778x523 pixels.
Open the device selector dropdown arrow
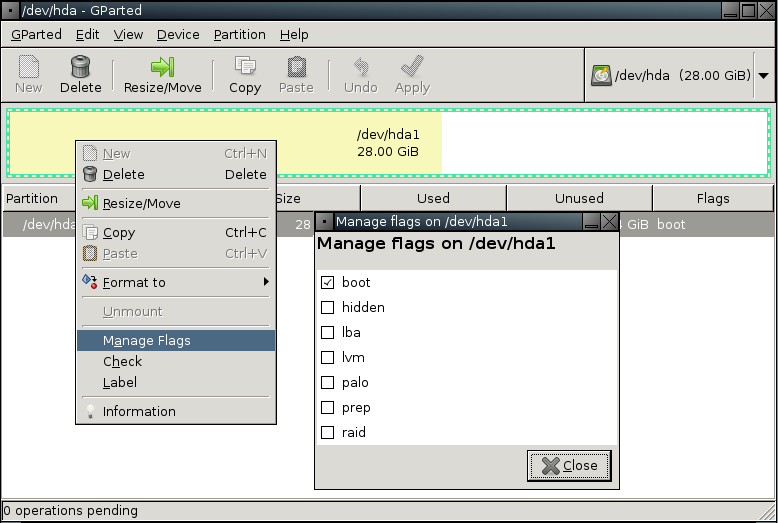764,76
